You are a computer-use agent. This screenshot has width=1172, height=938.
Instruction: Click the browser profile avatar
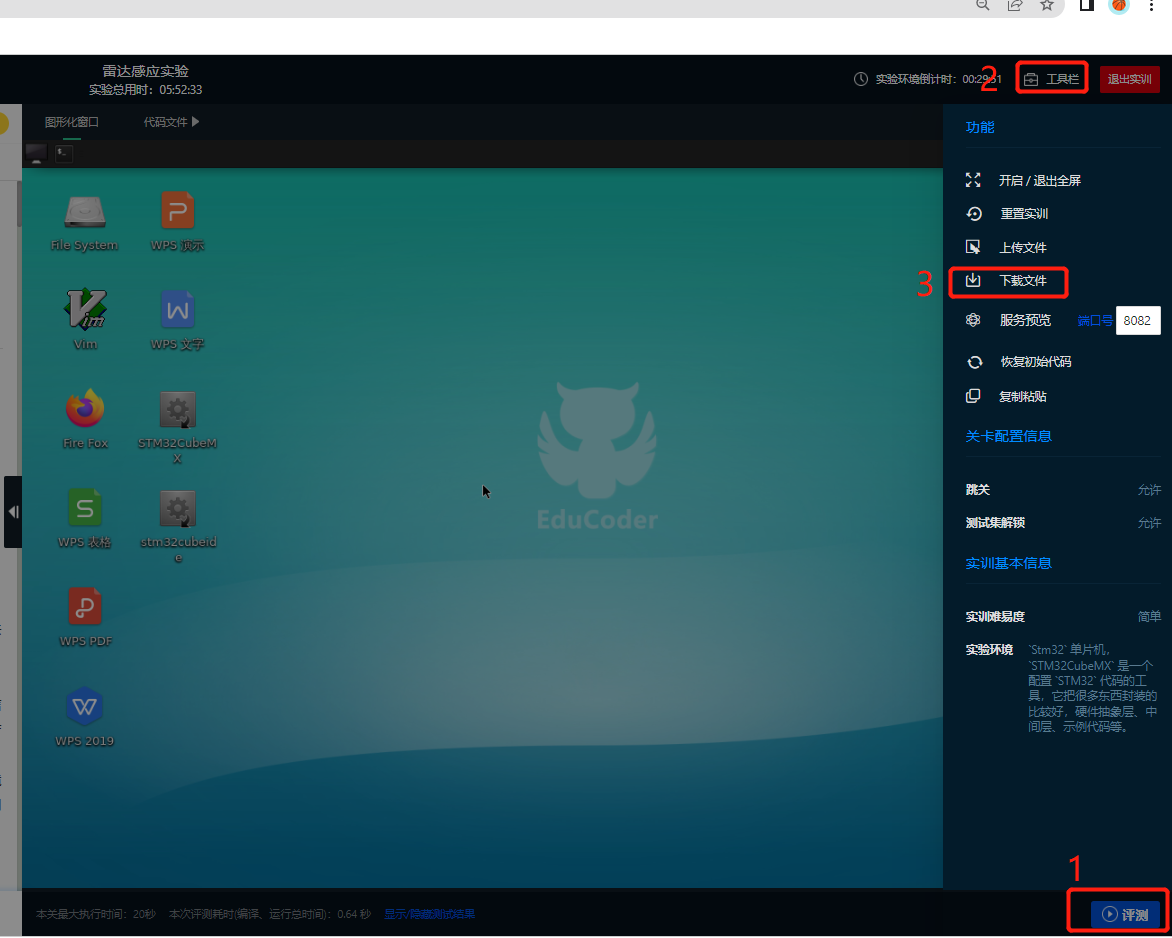tap(1119, 6)
